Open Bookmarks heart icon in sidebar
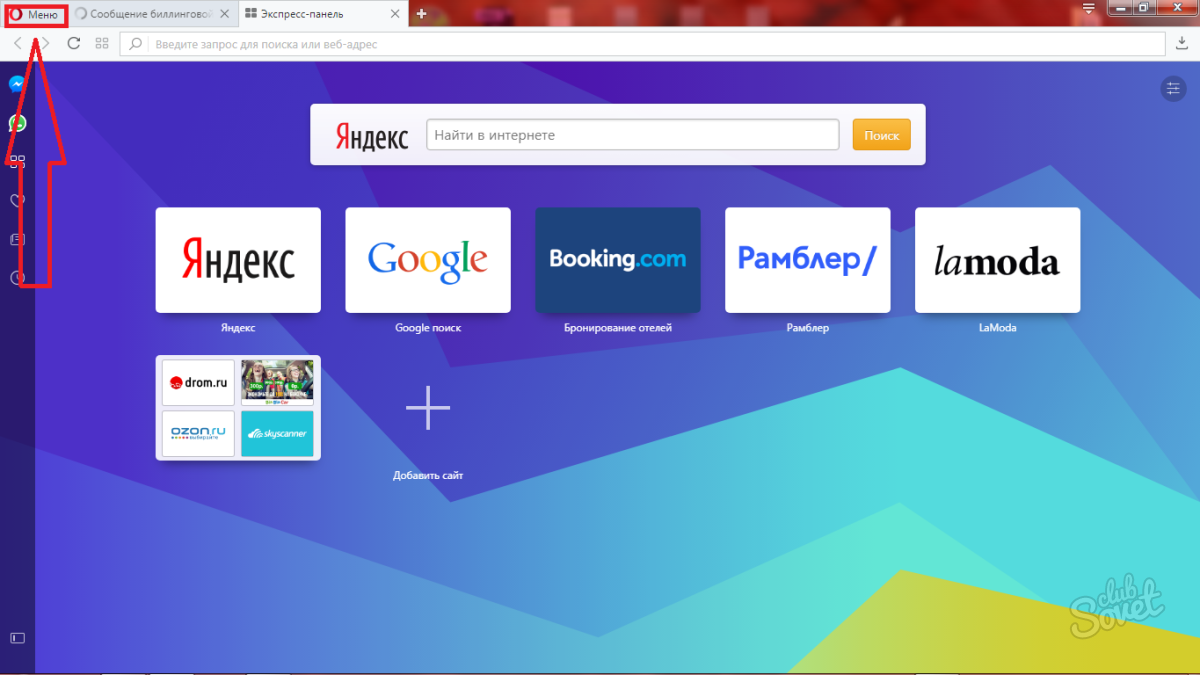 17,200
